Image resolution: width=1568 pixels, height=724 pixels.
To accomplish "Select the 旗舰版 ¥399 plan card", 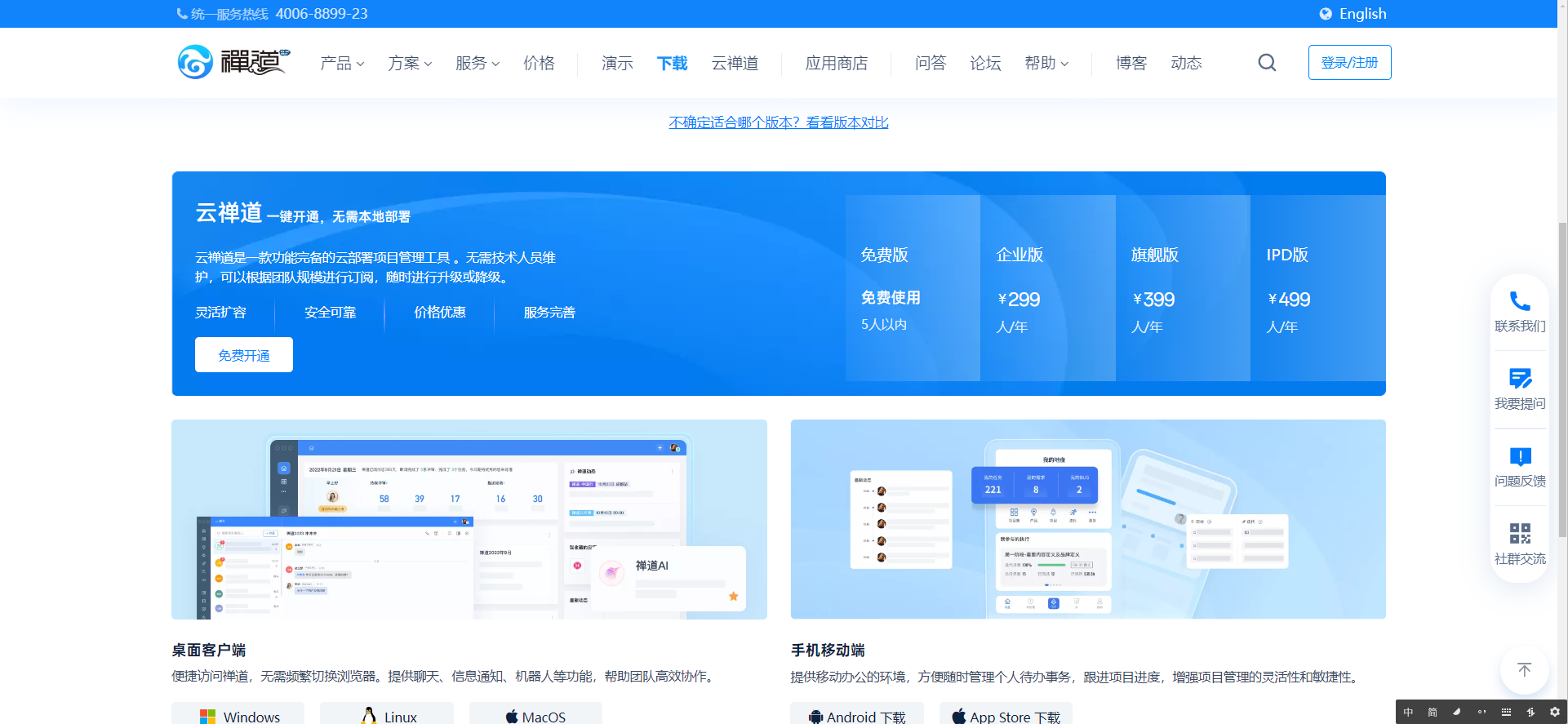I will tap(1183, 287).
